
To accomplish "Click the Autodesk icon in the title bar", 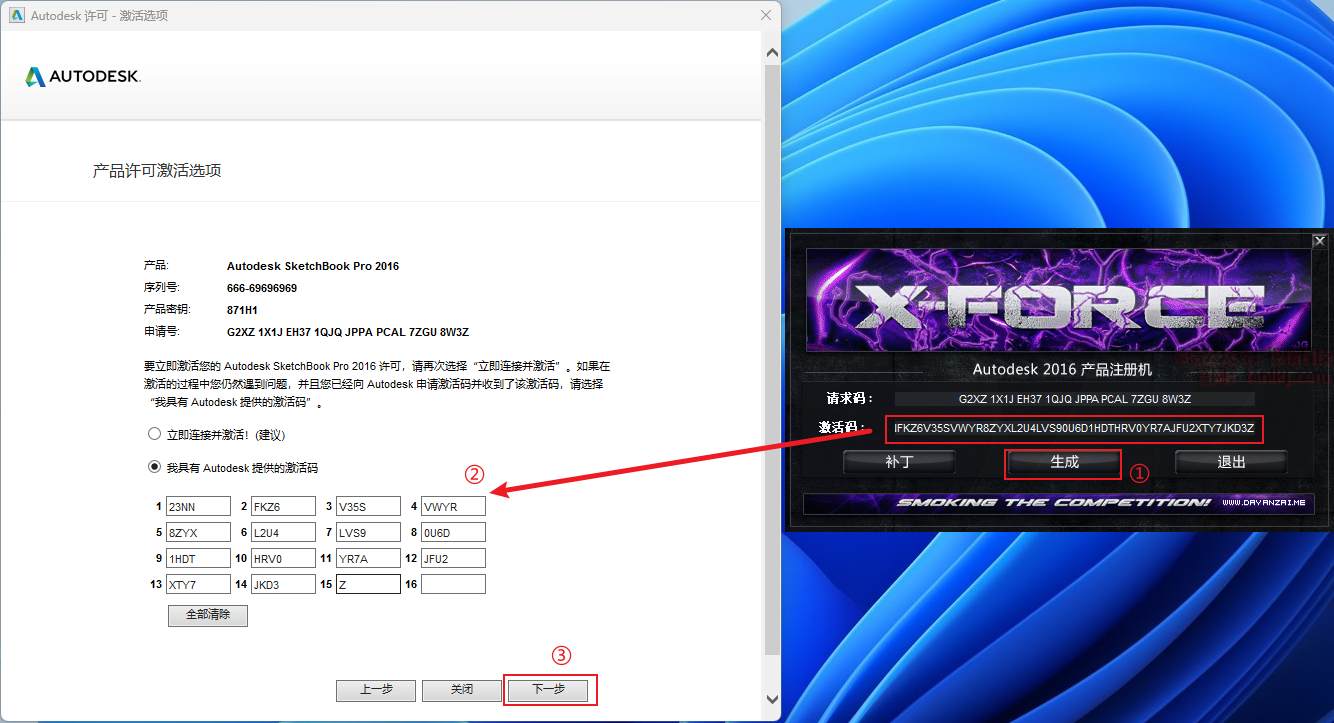I will pos(16,15).
